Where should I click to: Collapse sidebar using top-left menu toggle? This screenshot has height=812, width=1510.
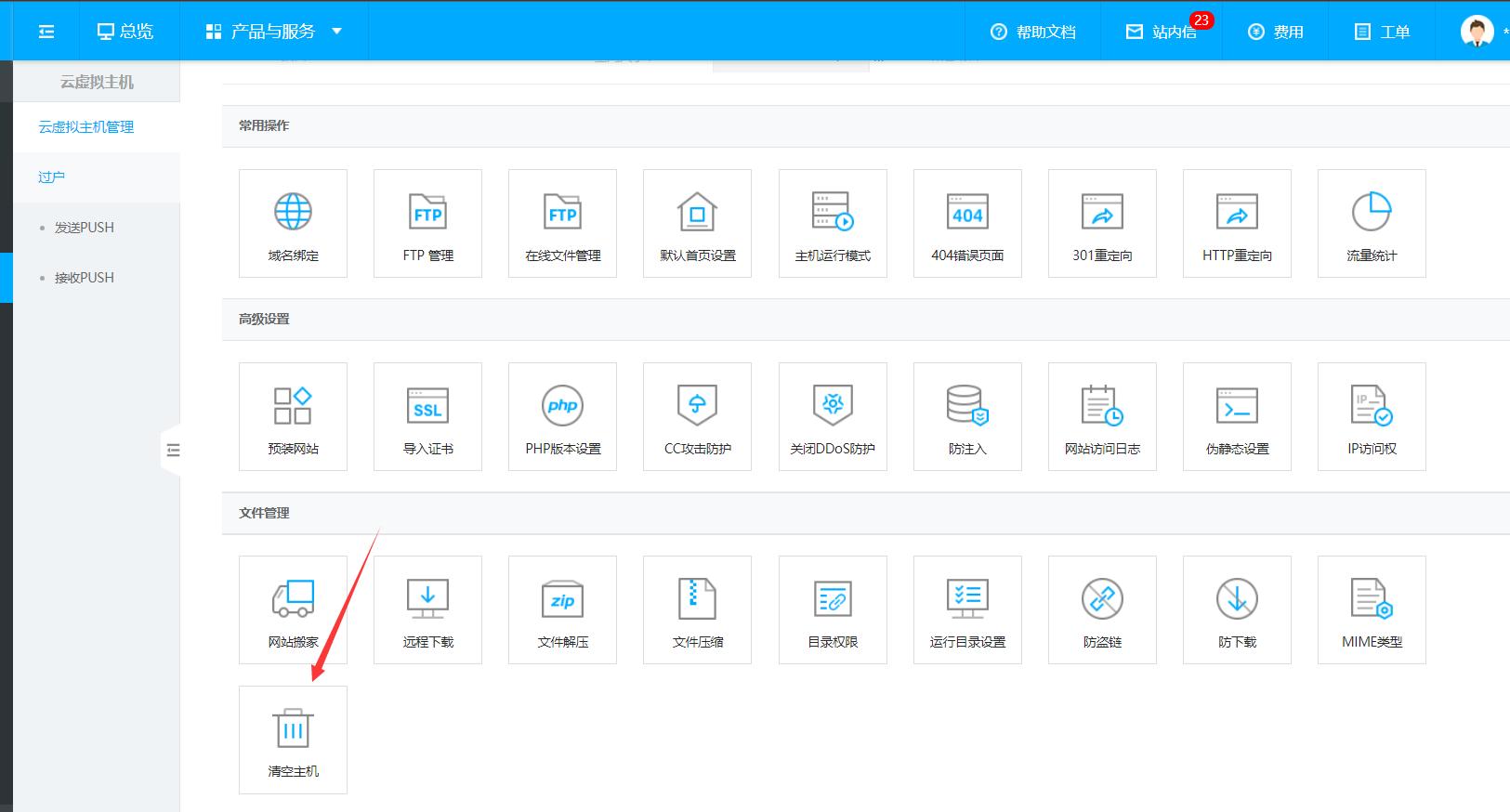tap(46, 32)
